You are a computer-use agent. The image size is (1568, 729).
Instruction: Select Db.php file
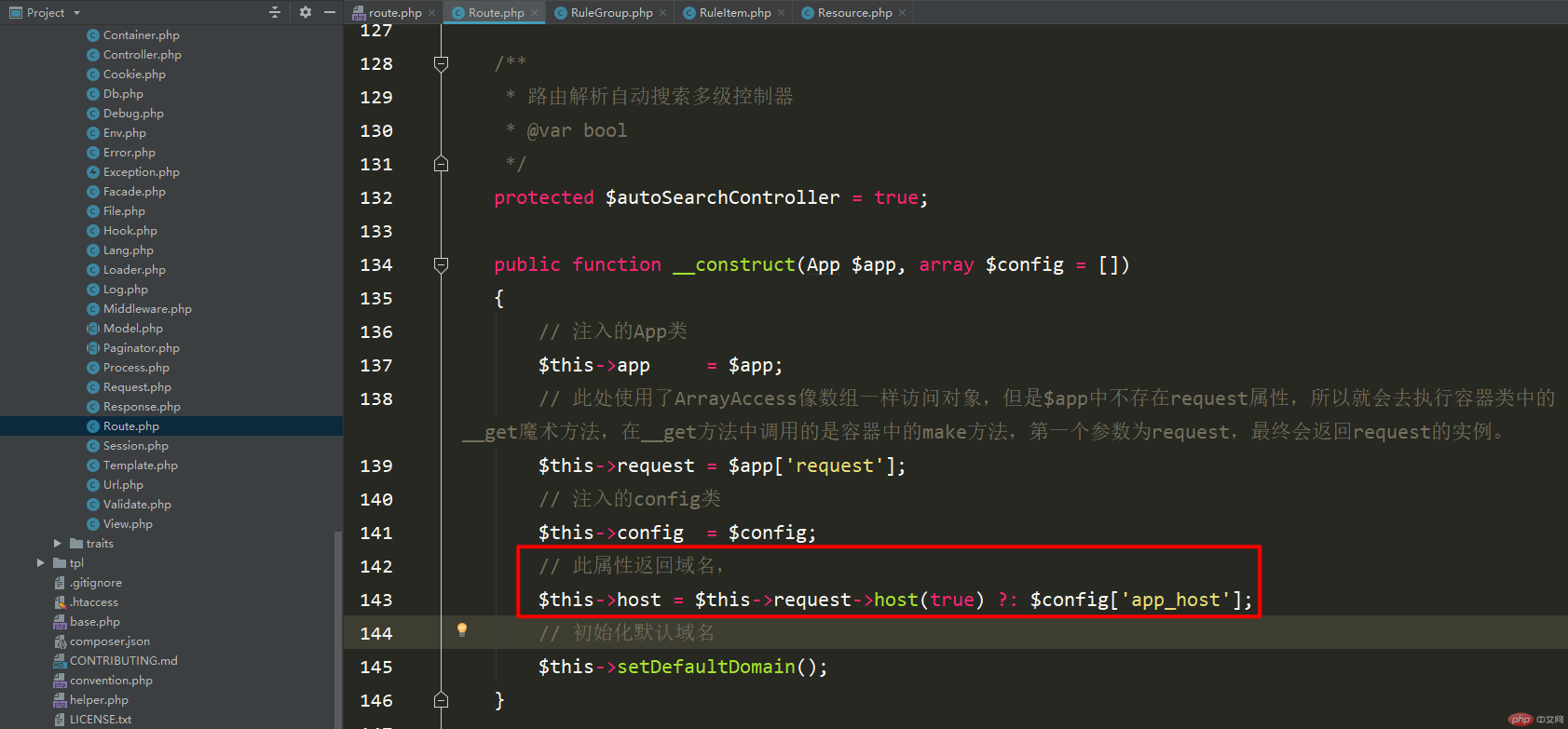(x=123, y=94)
